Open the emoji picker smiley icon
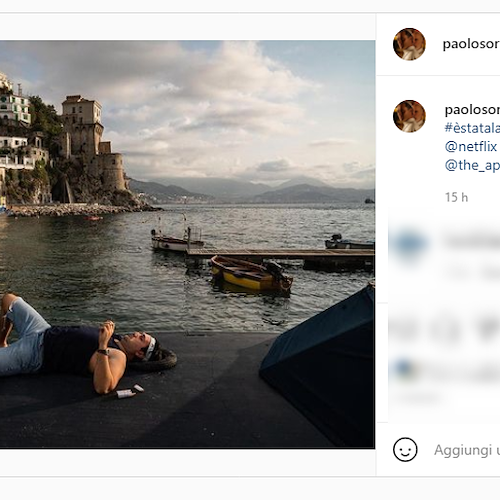The width and height of the screenshot is (500, 500). click(x=405, y=450)
